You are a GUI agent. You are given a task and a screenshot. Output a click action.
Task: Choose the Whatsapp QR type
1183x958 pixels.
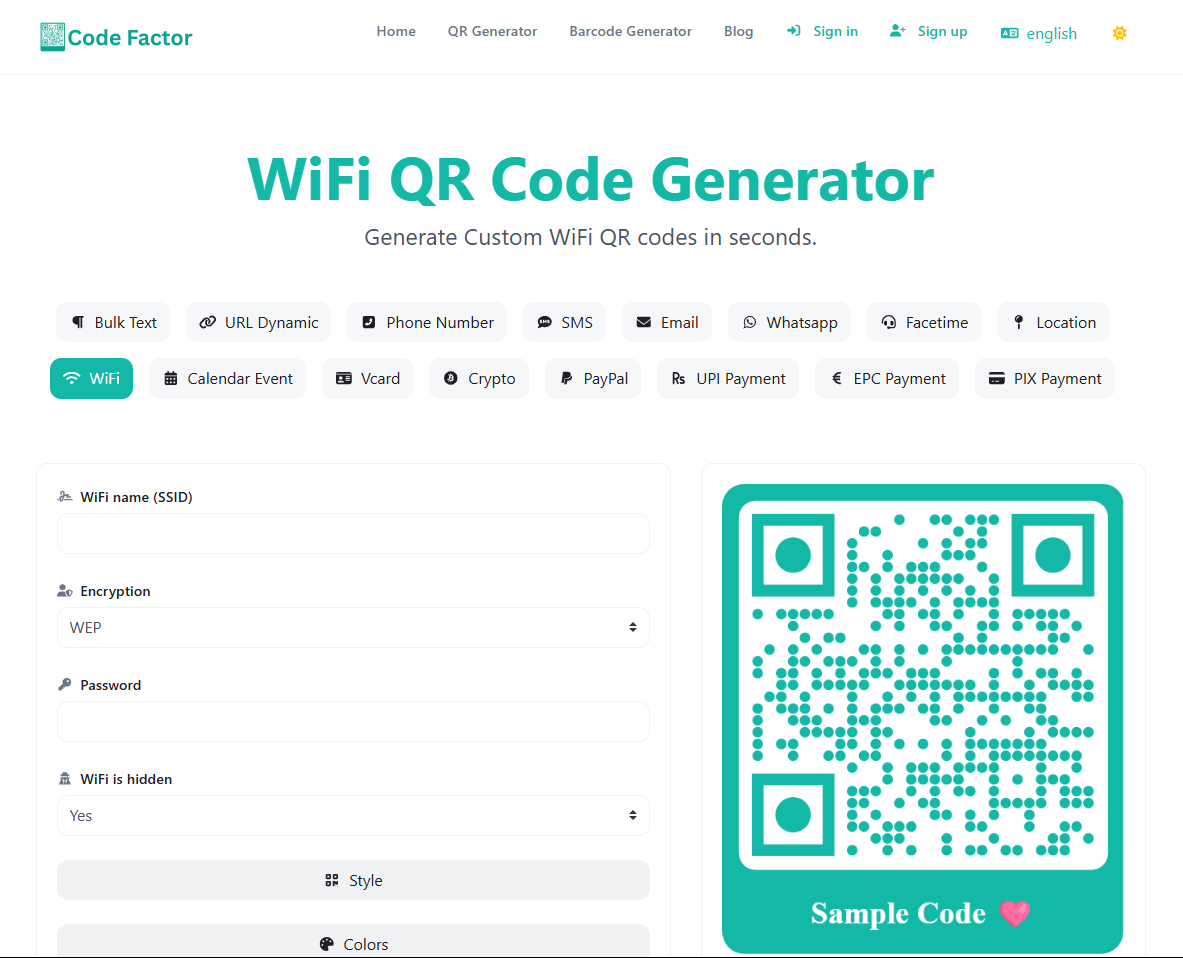[x=789, y=322]
